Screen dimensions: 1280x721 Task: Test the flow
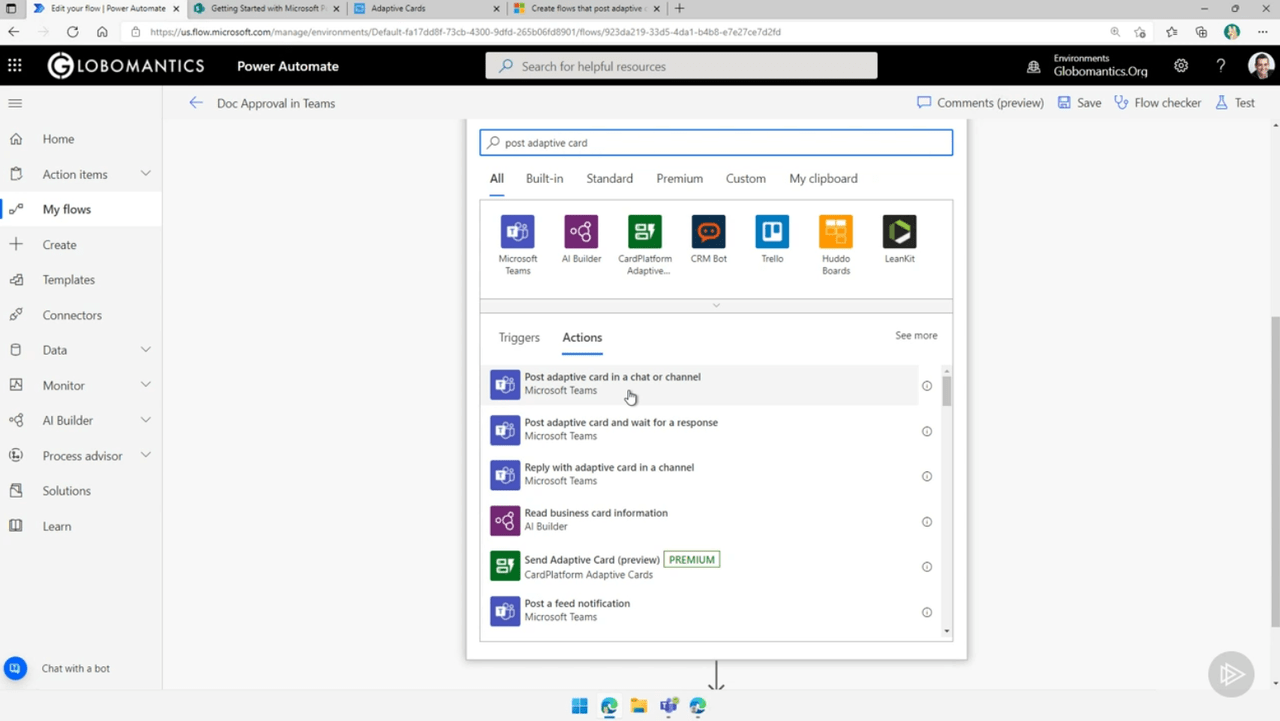pos(1235,103)
